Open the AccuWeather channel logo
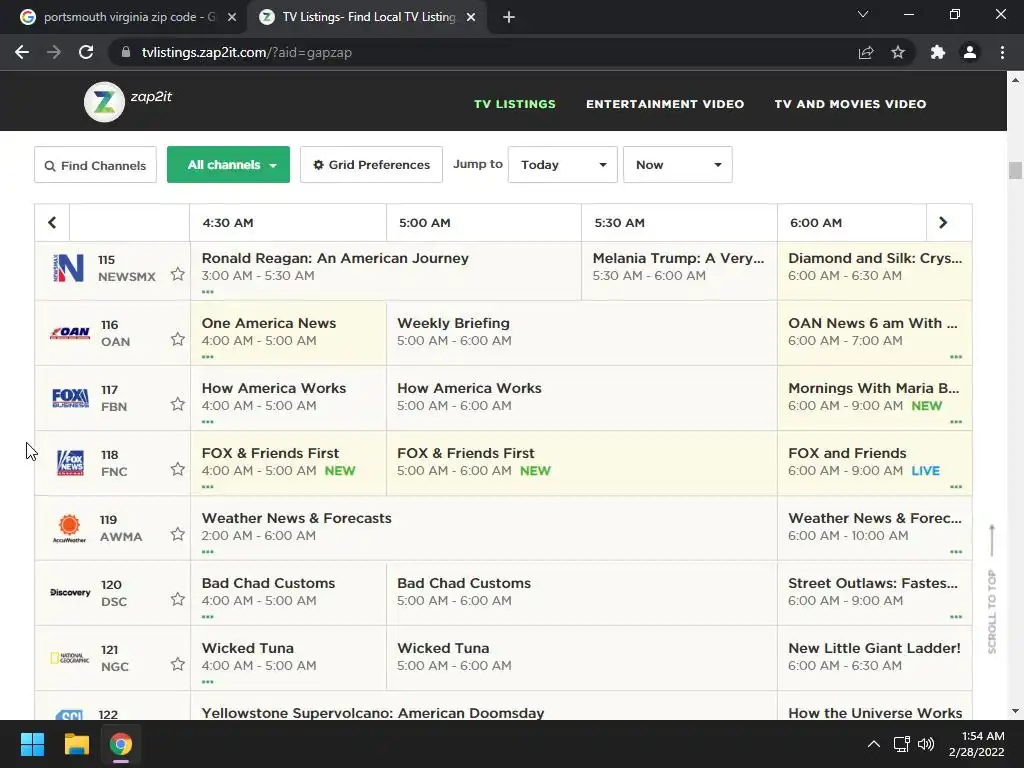1024x768 pixels. 69,528
